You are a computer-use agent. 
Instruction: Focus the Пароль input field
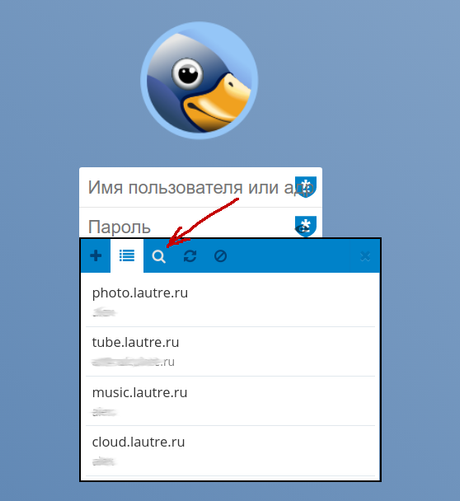click(201, 222)
